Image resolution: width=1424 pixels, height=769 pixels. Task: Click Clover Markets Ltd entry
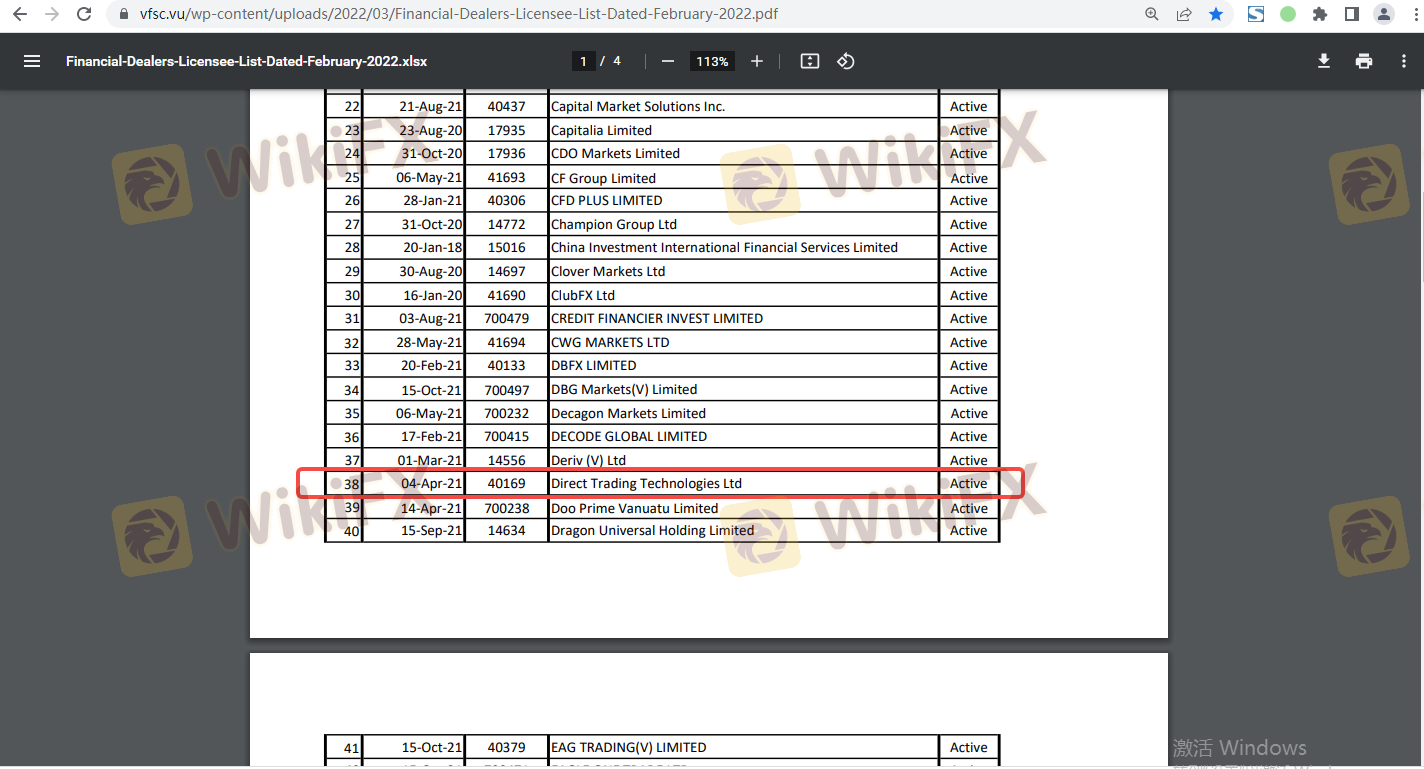tap(608, 272)
